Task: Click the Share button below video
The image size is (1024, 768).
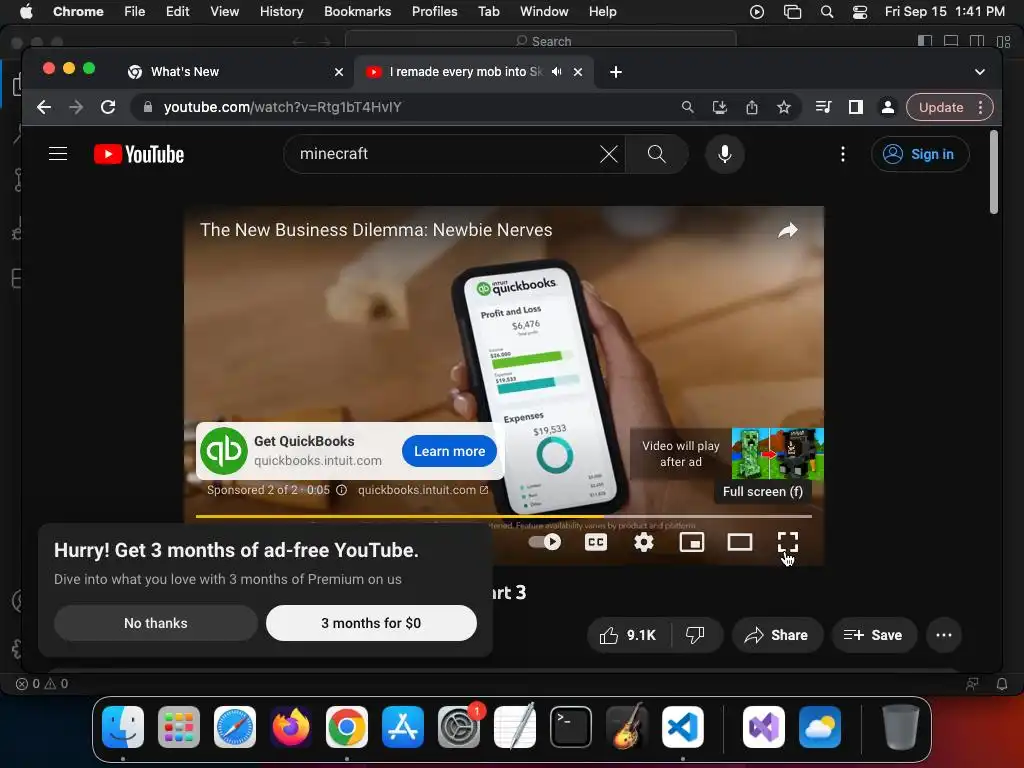Action: 776,635
